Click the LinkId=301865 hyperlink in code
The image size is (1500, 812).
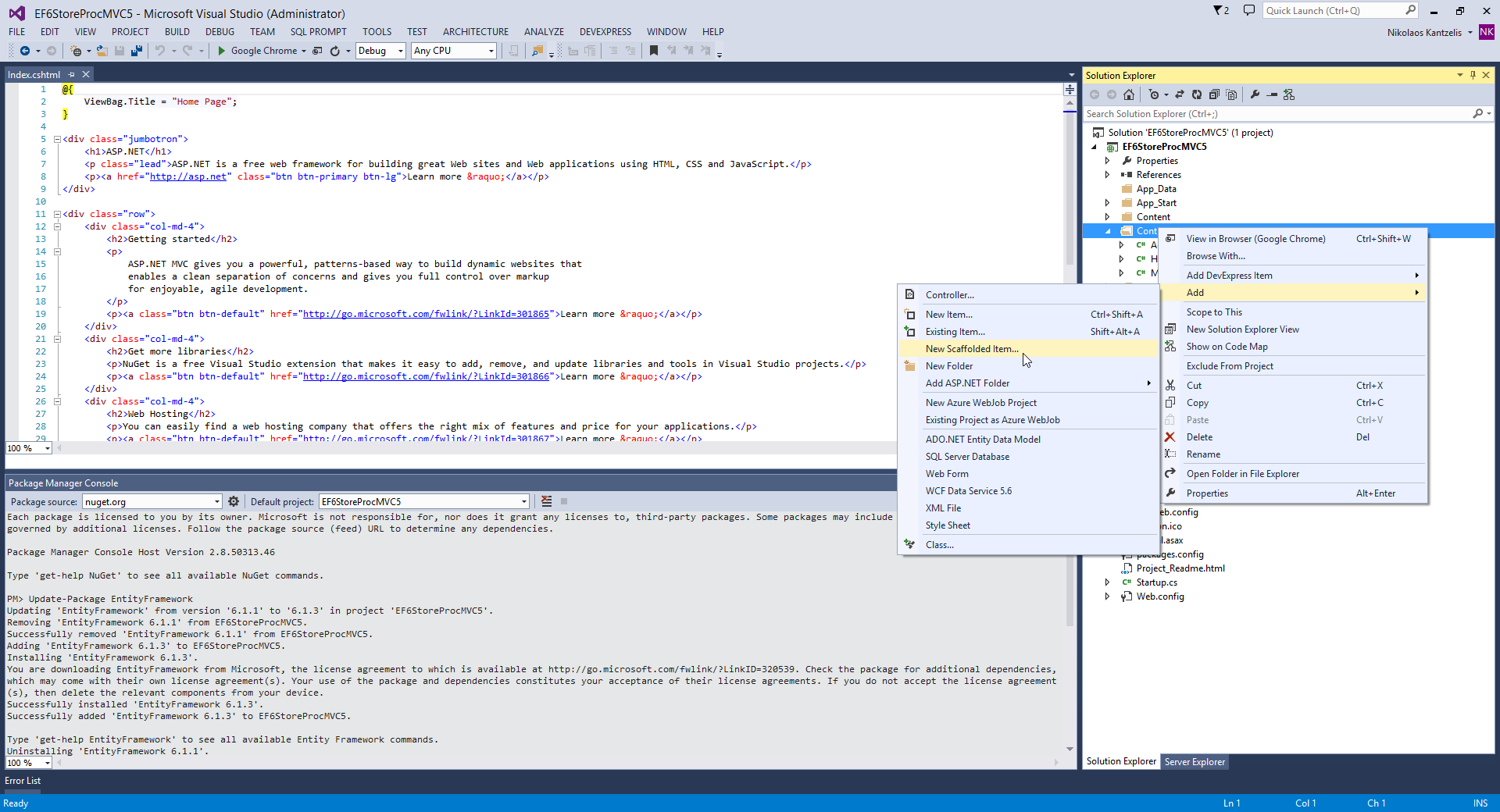[x=426, y=314]
